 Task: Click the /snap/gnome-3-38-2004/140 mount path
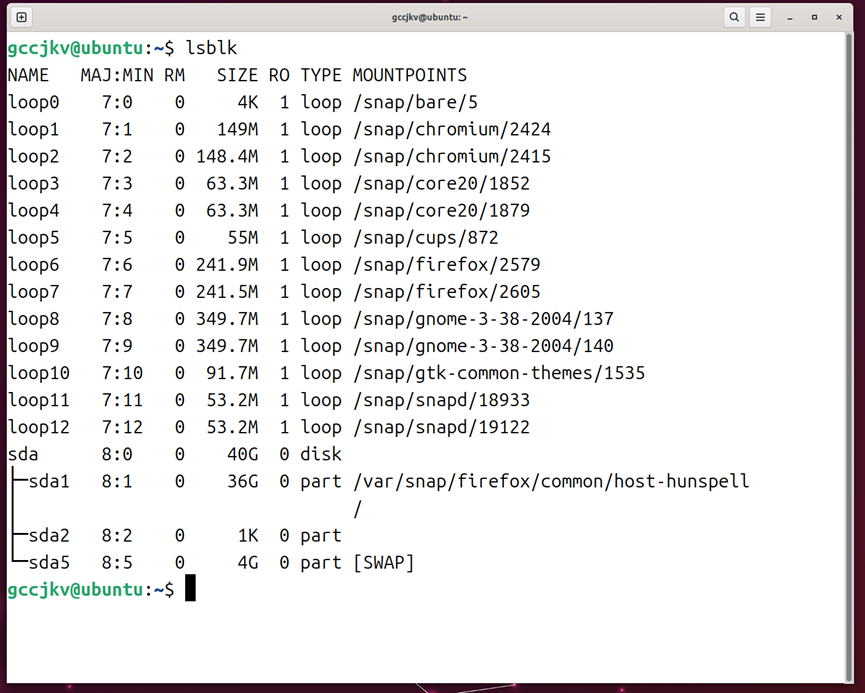(x=483, y=345)
